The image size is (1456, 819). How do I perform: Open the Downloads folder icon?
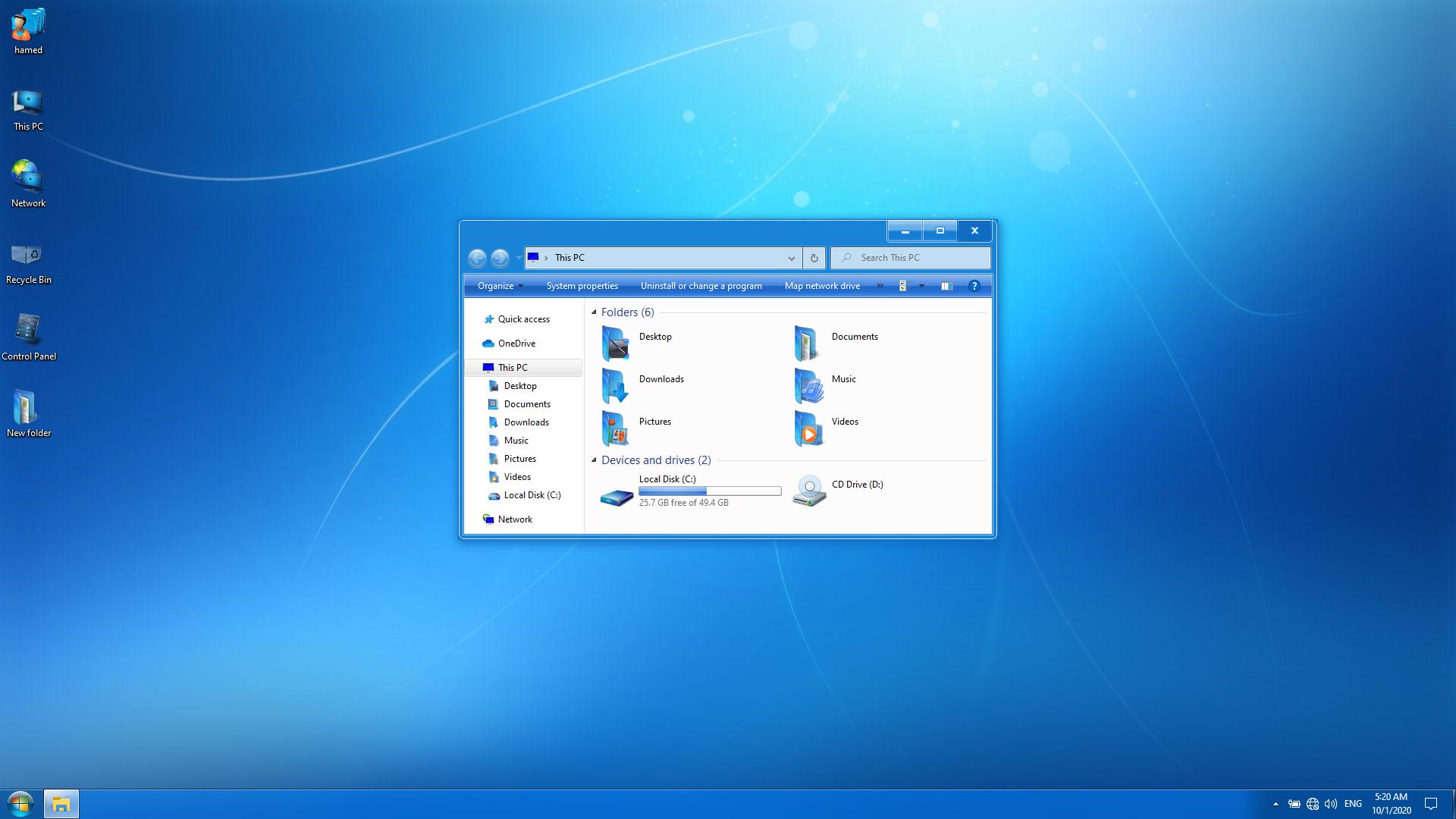click(x=615, y=386)
